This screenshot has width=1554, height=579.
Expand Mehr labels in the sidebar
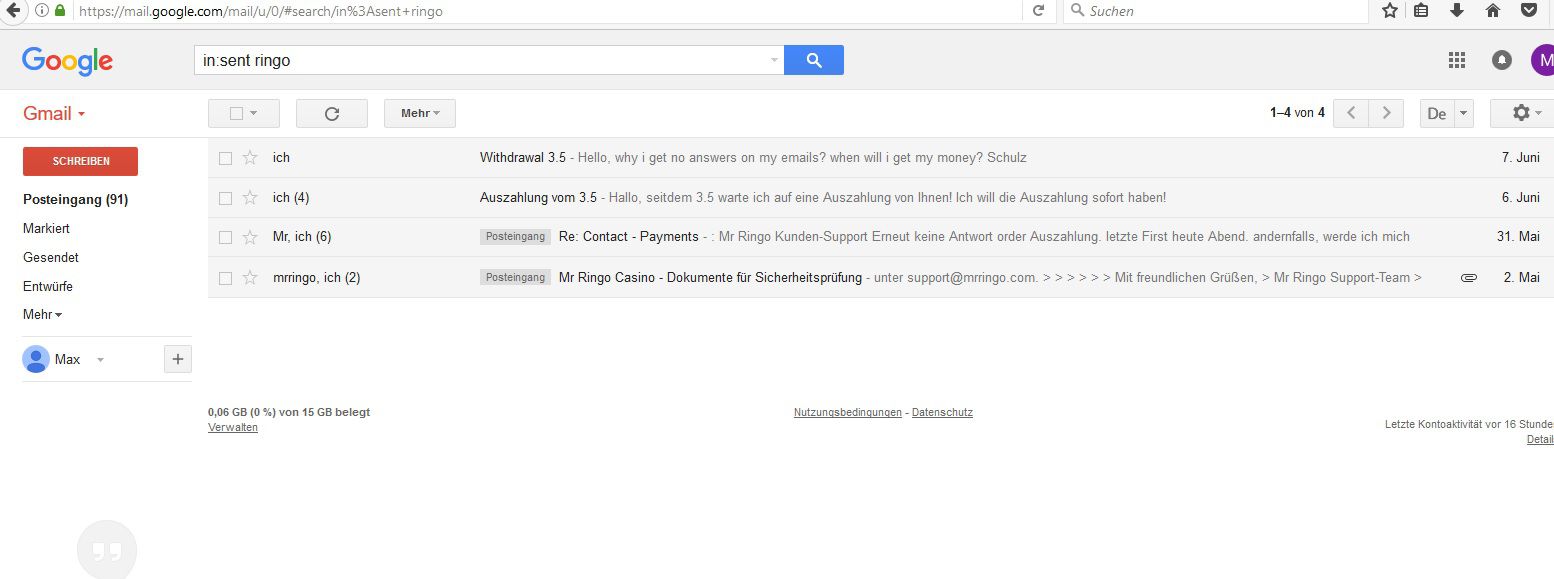click(x=42, y=315)
